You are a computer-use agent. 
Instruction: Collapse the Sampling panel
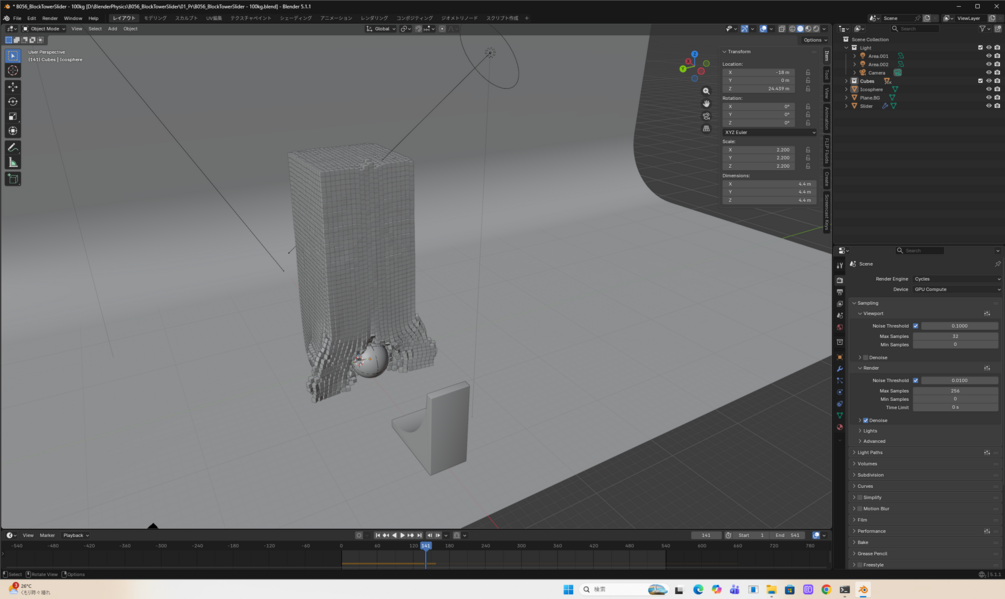[867, 303]
